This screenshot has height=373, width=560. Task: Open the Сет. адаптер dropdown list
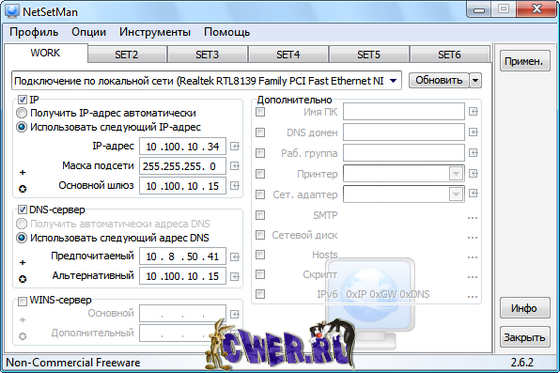456,194
